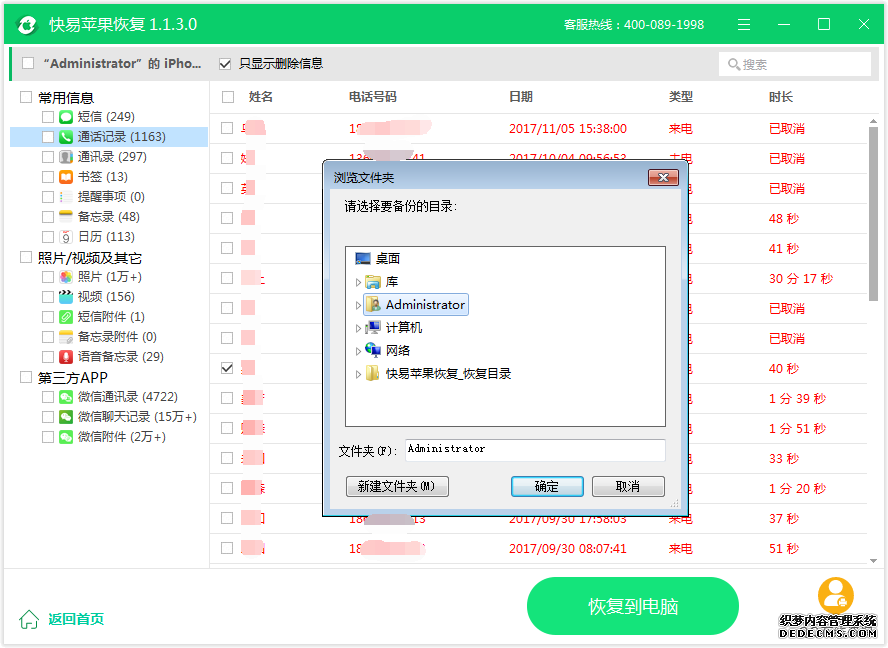Click the 日期 column header
The width and height of the screenshot is (888, 648).
pos(520,97)
